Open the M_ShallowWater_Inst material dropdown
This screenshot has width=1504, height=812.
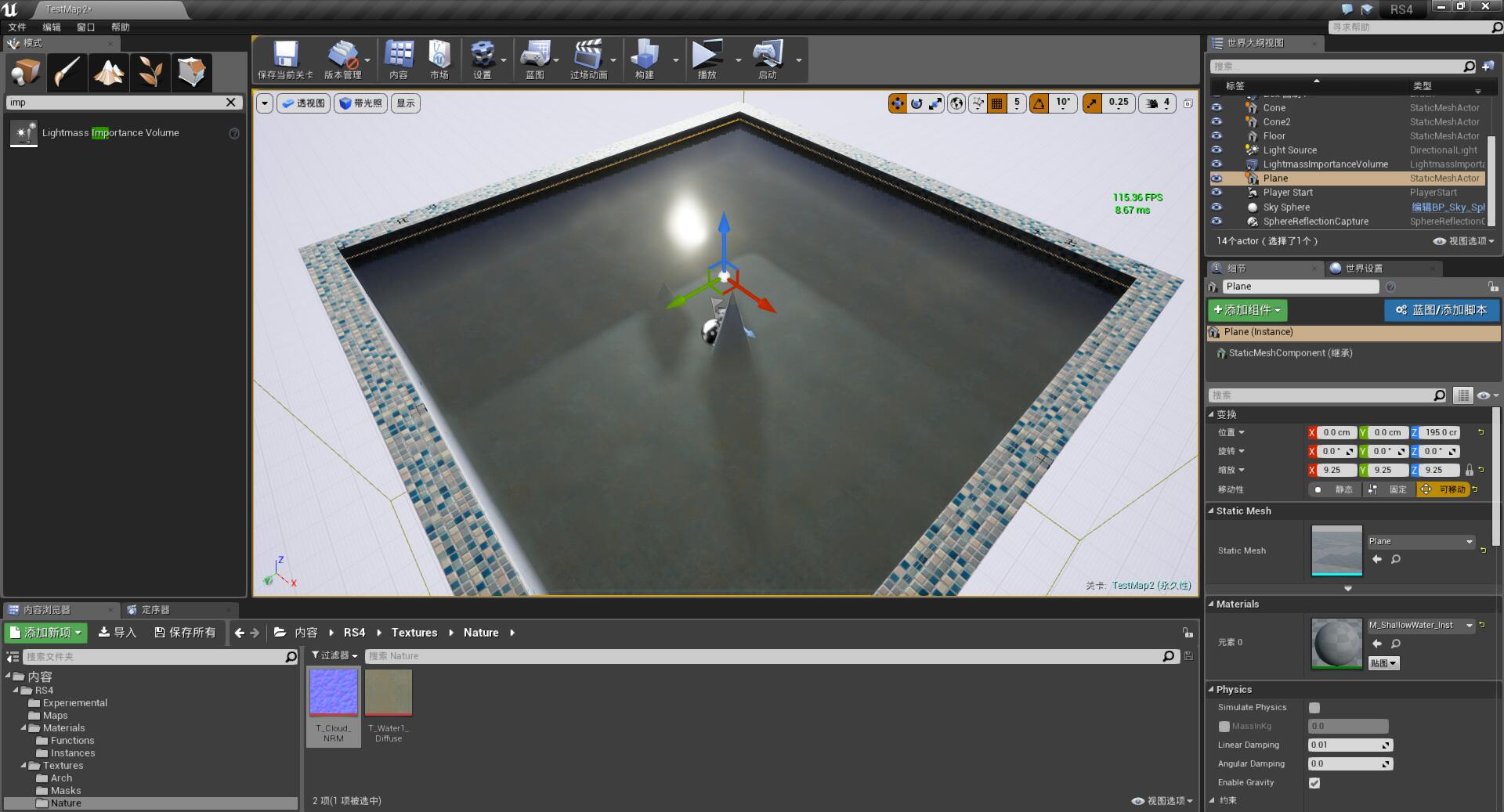[1421, 625]
